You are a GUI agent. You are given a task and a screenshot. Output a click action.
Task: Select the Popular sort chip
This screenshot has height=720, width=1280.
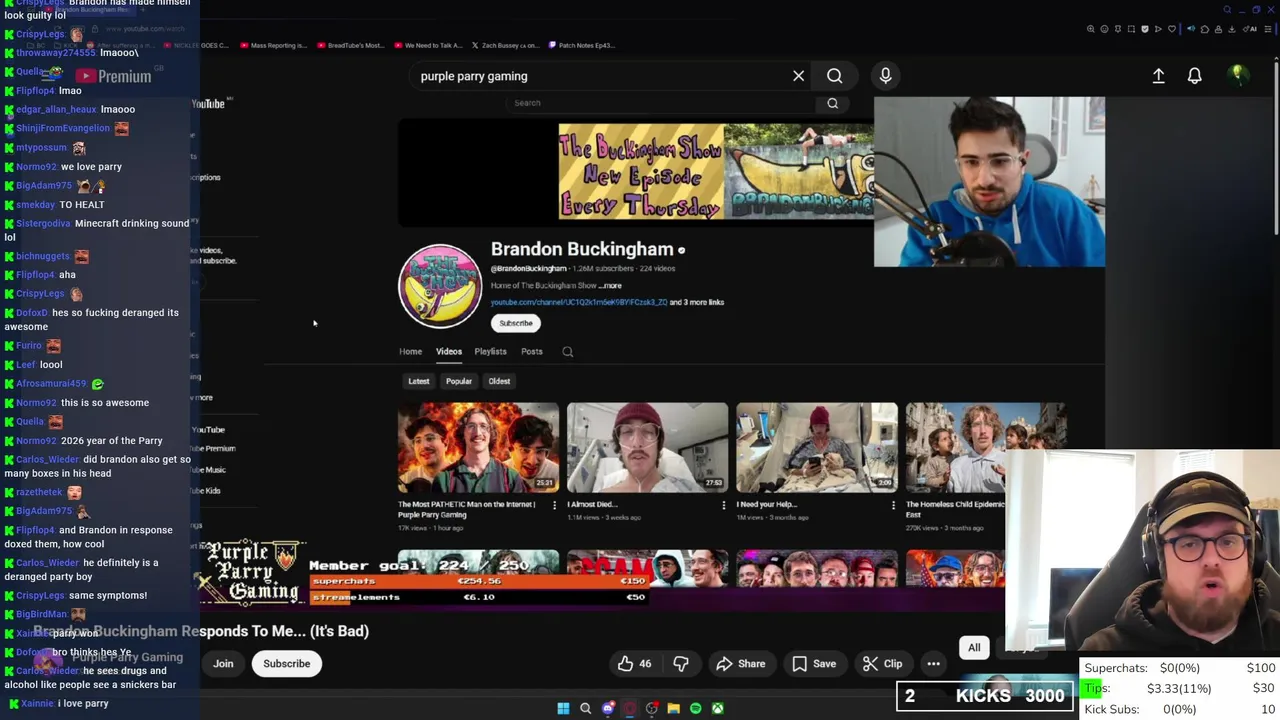(x=459, y=381)
